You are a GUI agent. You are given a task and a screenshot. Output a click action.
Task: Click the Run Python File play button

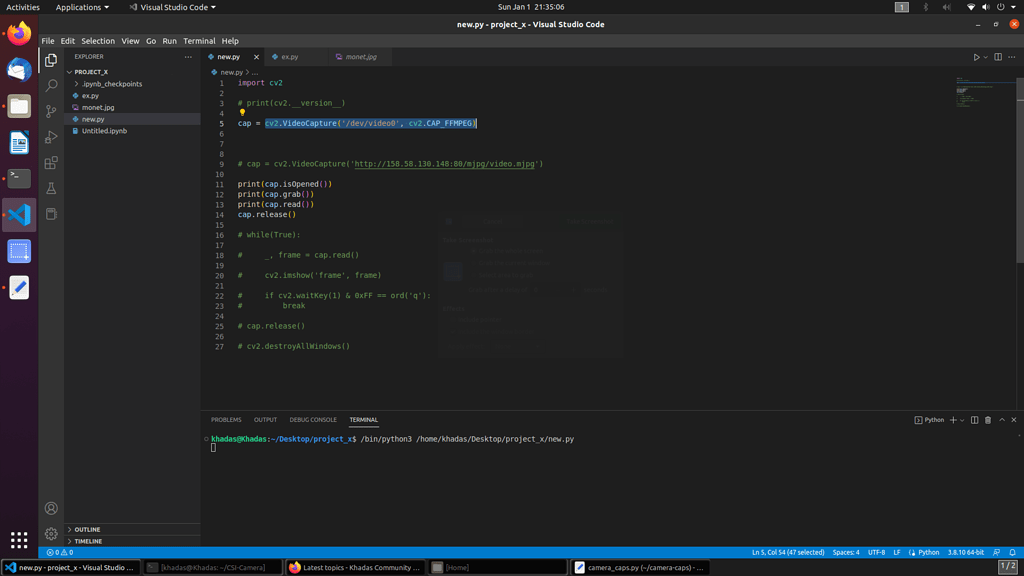coord(976,57)
